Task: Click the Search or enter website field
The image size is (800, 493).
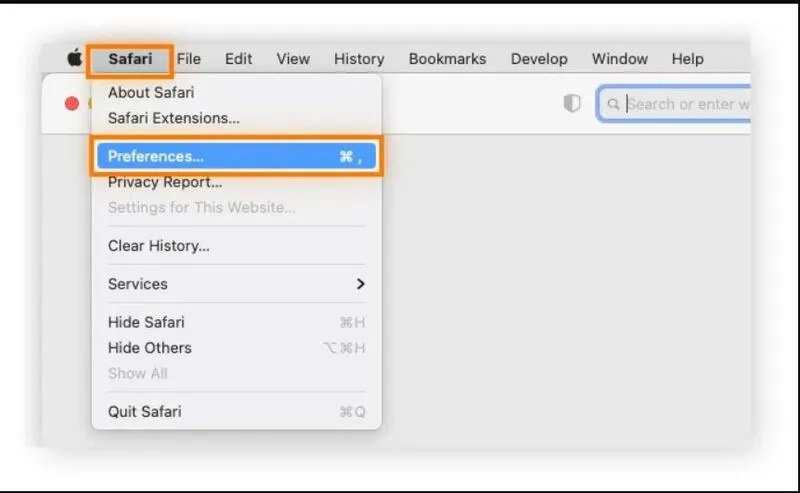Action: [x=674, y=104]
